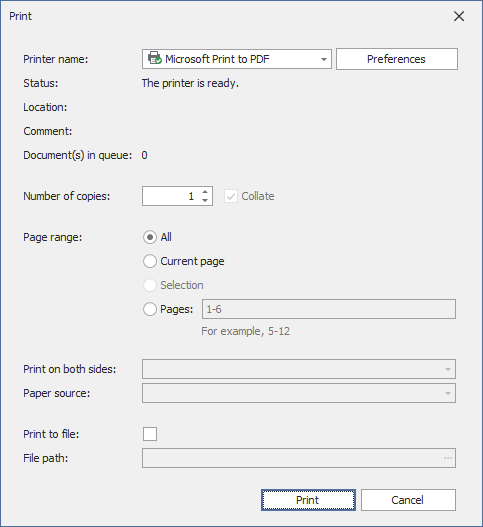Click the 'The printer is ready.' status text

[x=190, y=83]
